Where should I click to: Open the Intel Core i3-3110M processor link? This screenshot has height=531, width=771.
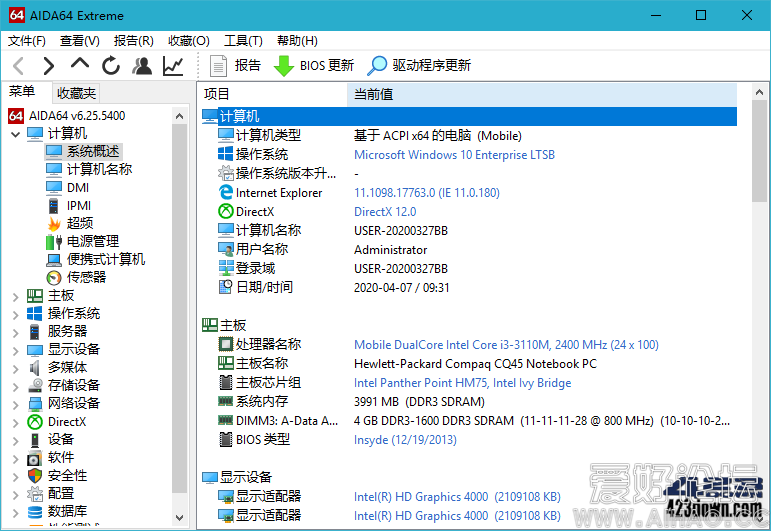click(506, 345)
